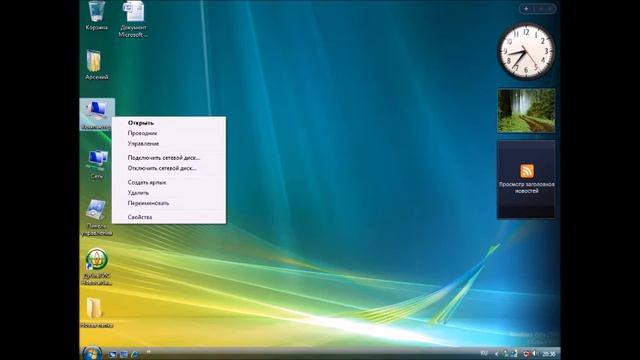Click the forest slideshow gadget picture

526,111
